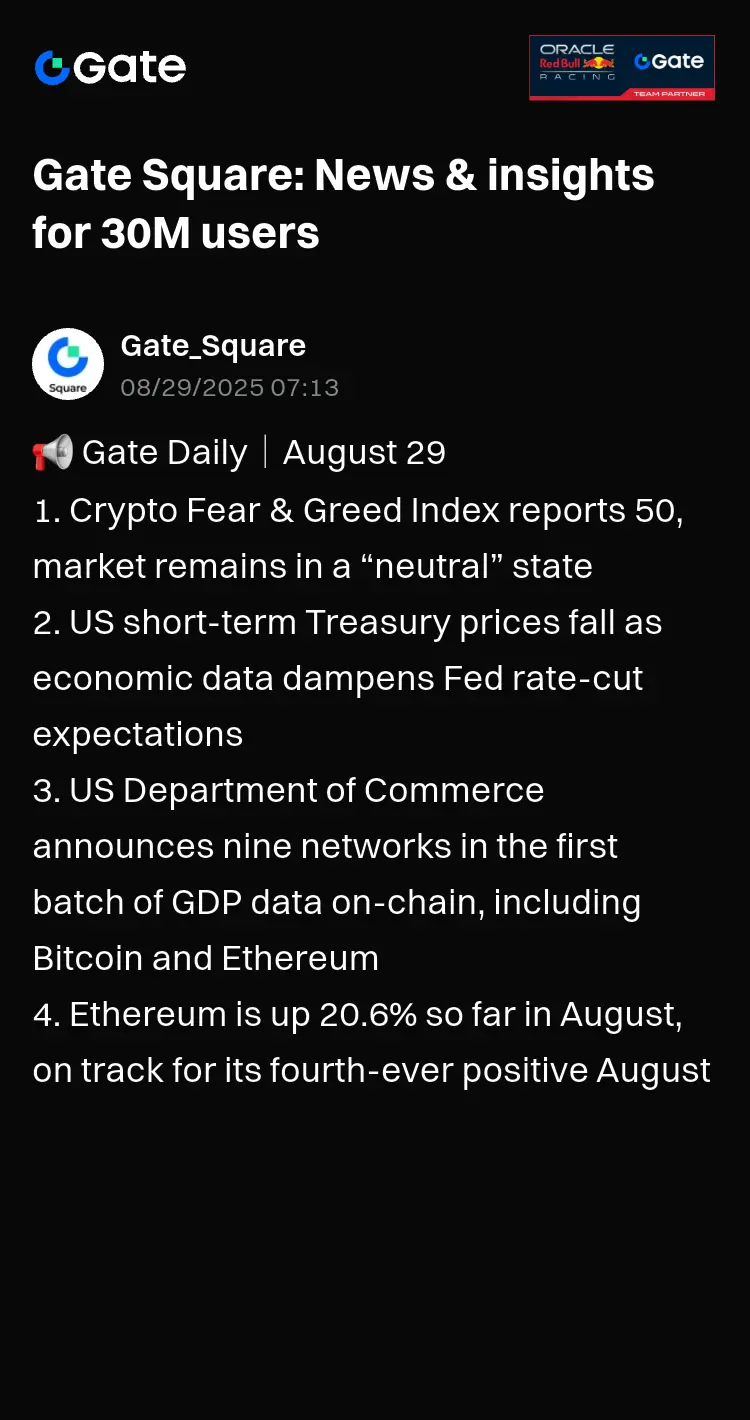Screen dimensions: 750x1420
Task: Select item 3 US Department of Commerce
Action: (337, 874)
